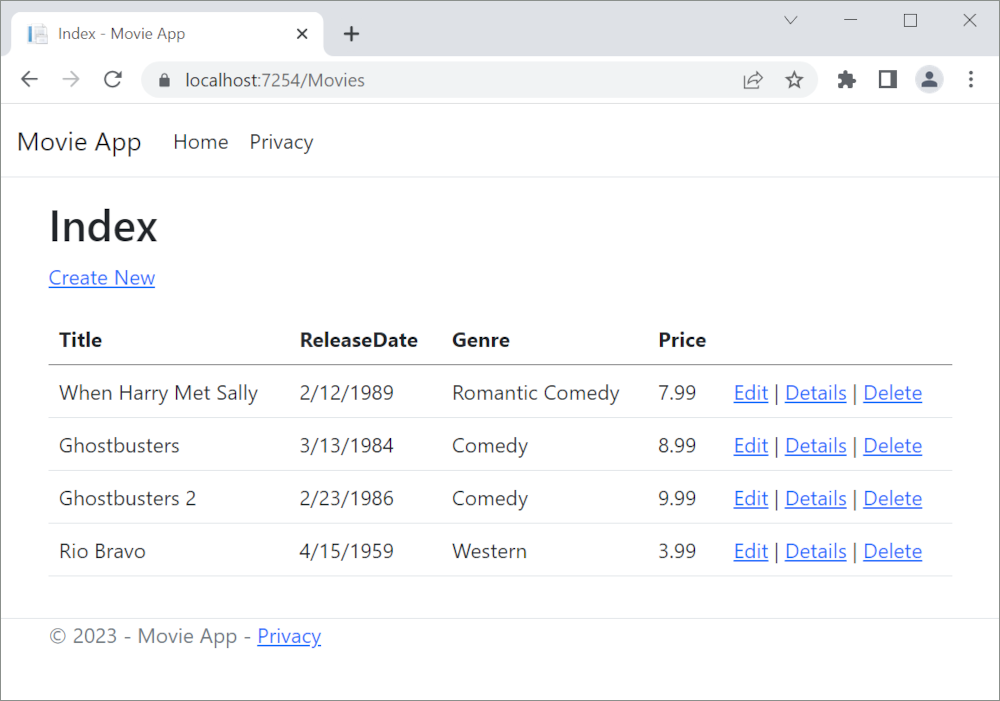1000x701 pixels.
Task: Click the profile avatar icon
Action: 929,79
